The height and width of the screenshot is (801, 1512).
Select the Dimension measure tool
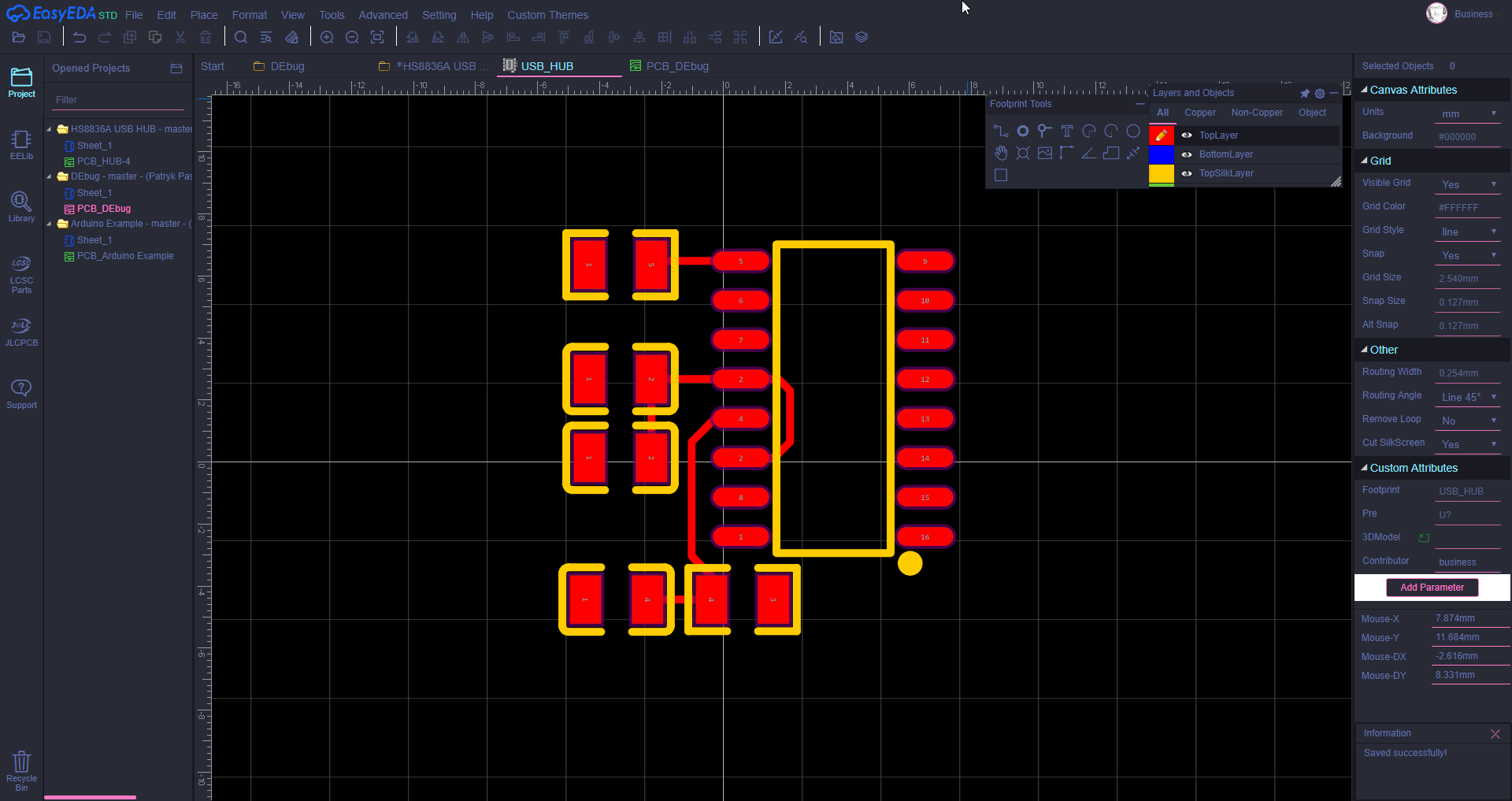pos(1132,154)
